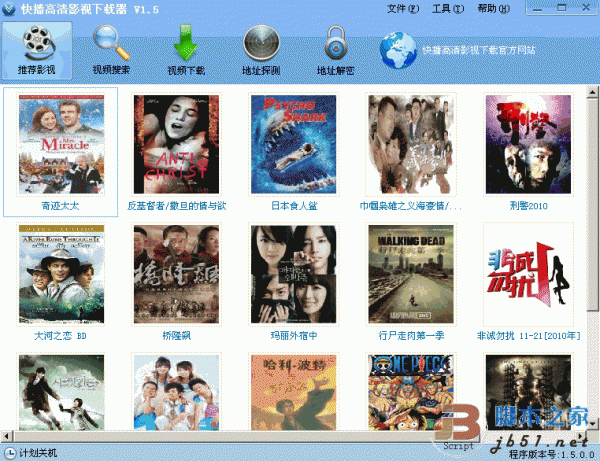The height and width of the screenshot is (461, 600).
Task: Select The Walking Dead poster
Action: click(x=411, y=274)
